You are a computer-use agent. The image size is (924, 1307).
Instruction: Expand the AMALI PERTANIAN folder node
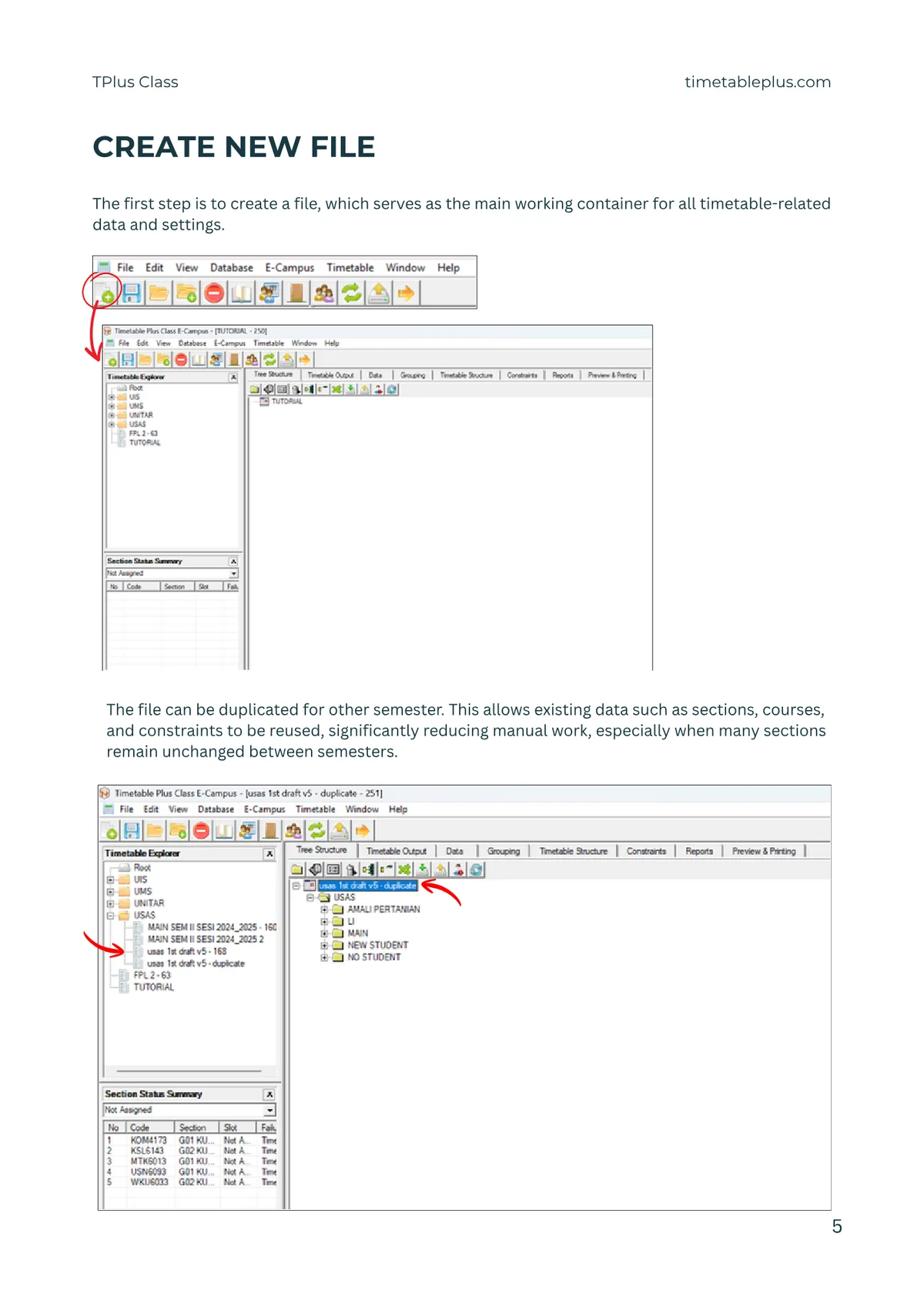click(324, 910)
